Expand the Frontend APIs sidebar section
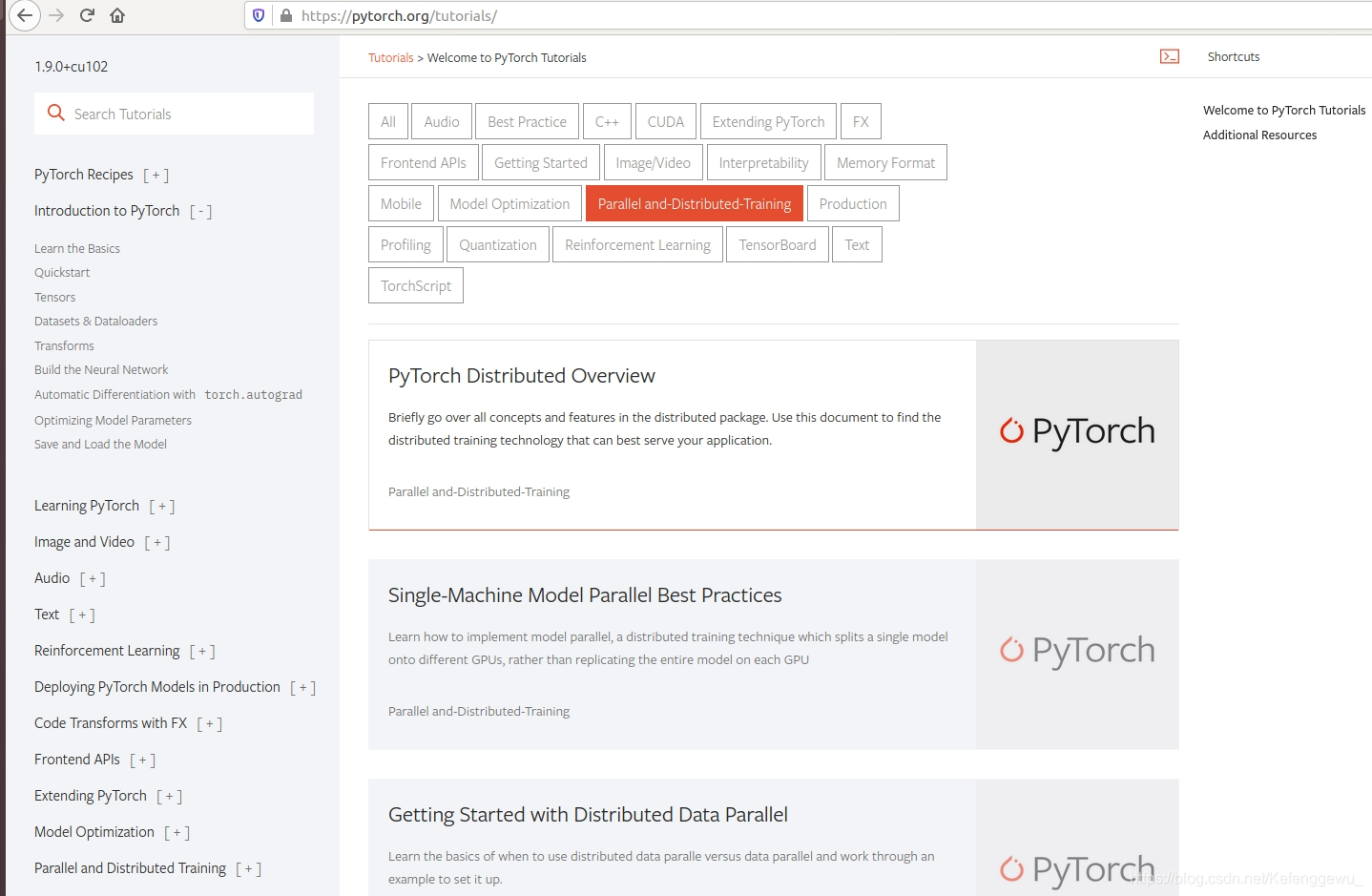Viewport: 1372px width, 896px height. pyautogui.click(x=142, y=761)
